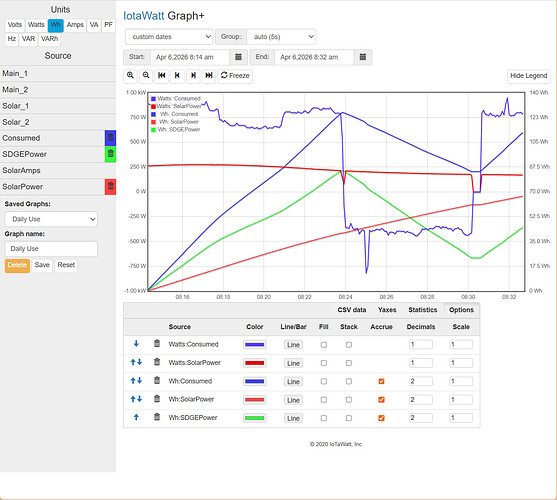557x500 pixels.
Task: Toggle Line/Bar selector for Wh:Consumed
Action: pyautogui.click(x=293, y=382)
